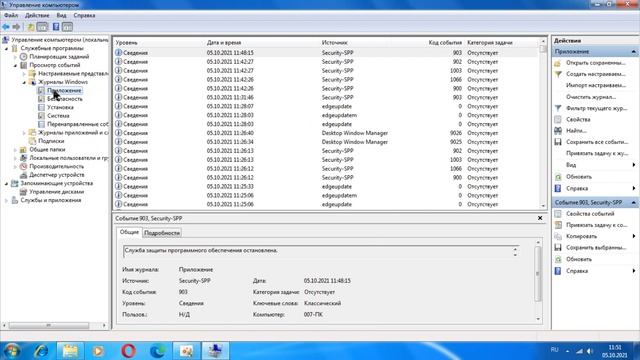This screenshot has width=640, height=360.
Task: Open Действие menu
Action: pyautogui.click(x=37, y=15)
